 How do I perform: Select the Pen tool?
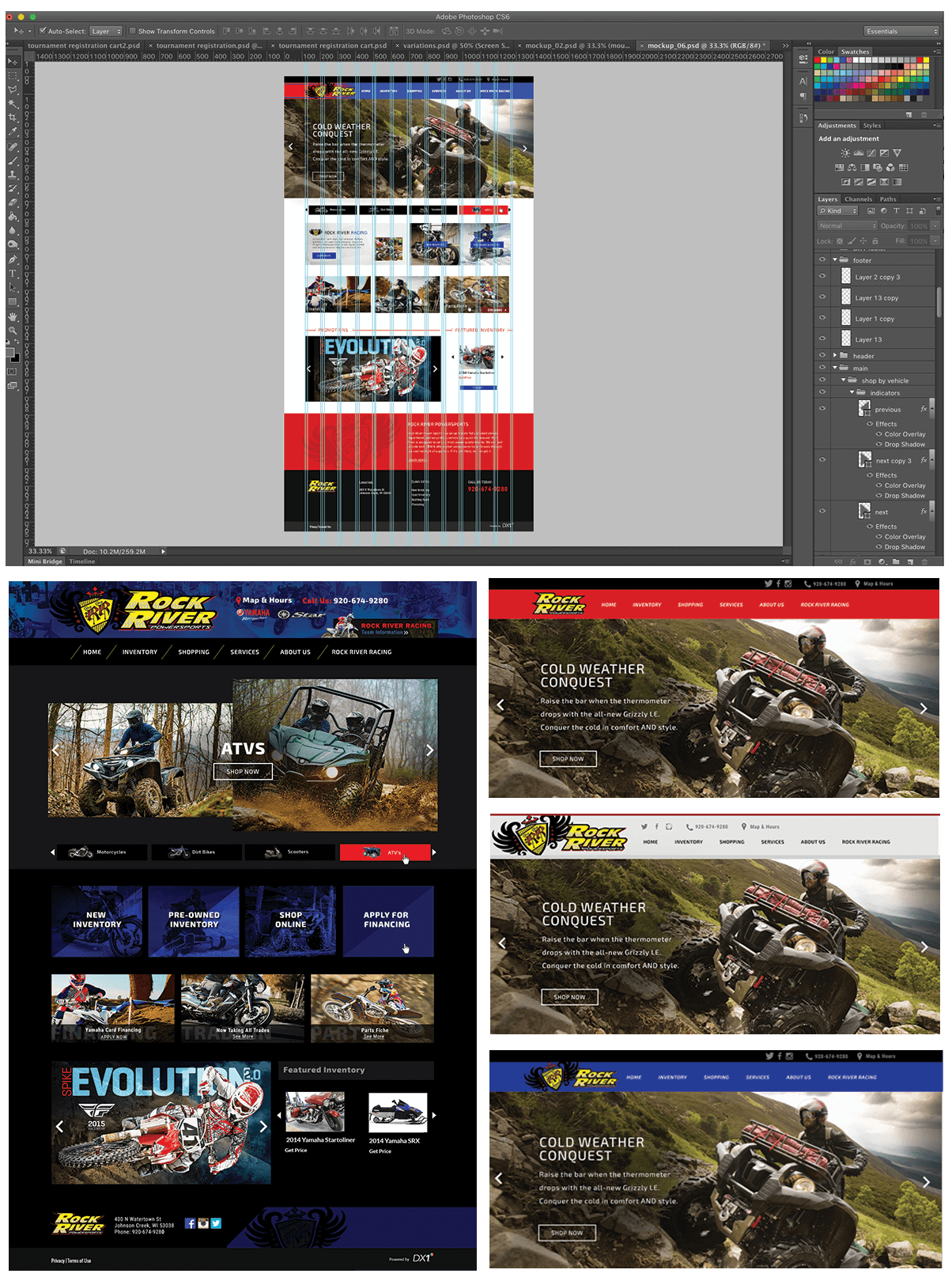pyautogui.click(x=13, y=259)
